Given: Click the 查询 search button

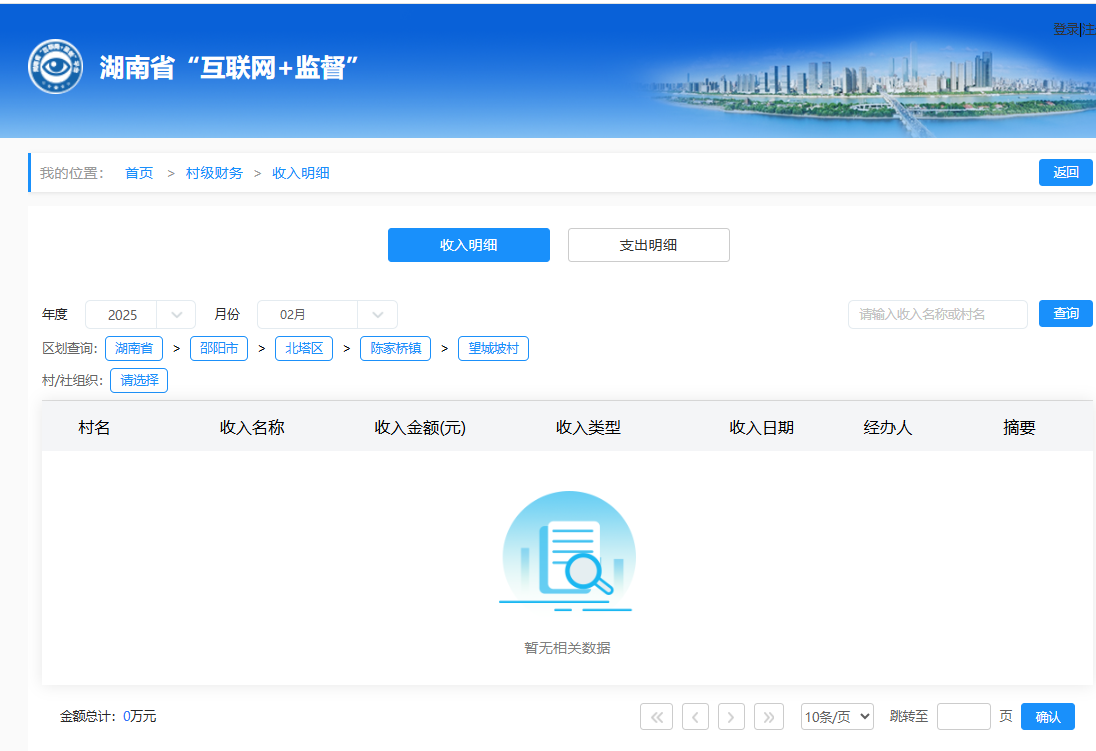Looking at the screenshot, I should (x=1065, y=313).
